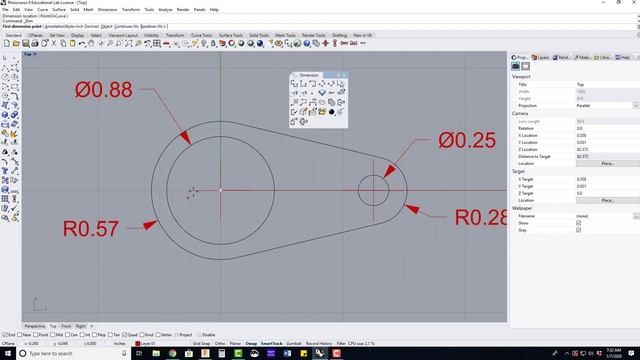The height and width of the screenshot is (360, 640).
Task: Switch to the Perspective viewport tab
Action: 35,326
